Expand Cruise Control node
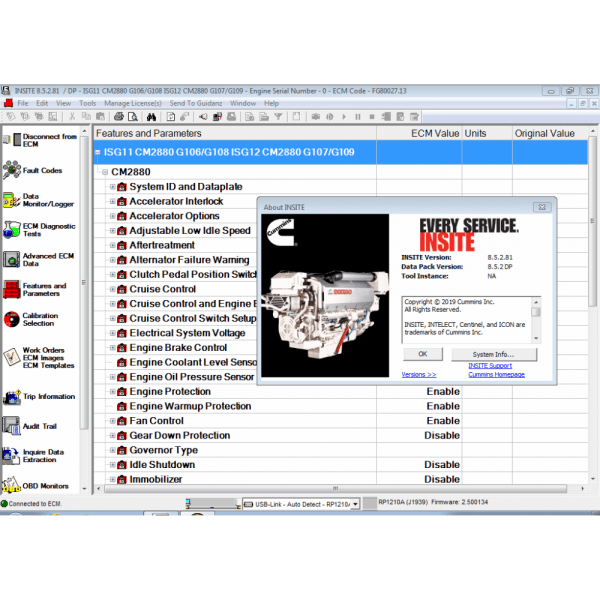The width and height of the screenshot is (600, 600). click(112, 289)
